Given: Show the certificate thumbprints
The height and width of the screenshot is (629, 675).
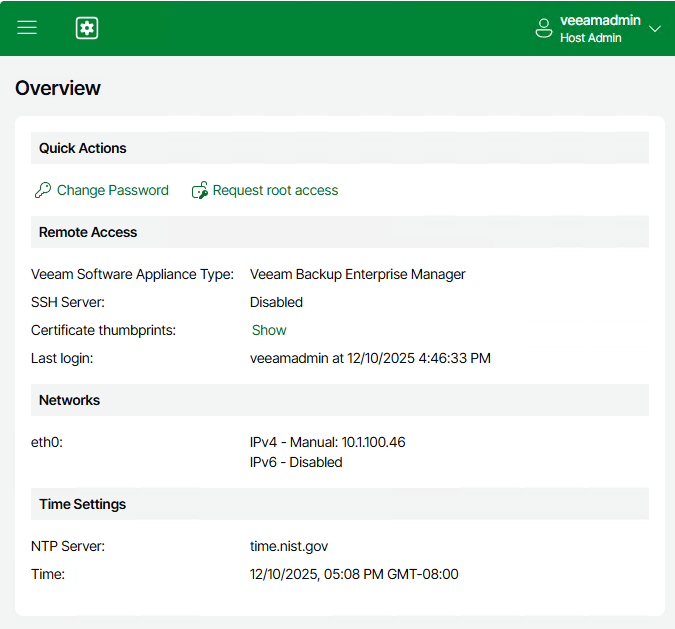Looking at the screenshot, I should pos(269,330).
